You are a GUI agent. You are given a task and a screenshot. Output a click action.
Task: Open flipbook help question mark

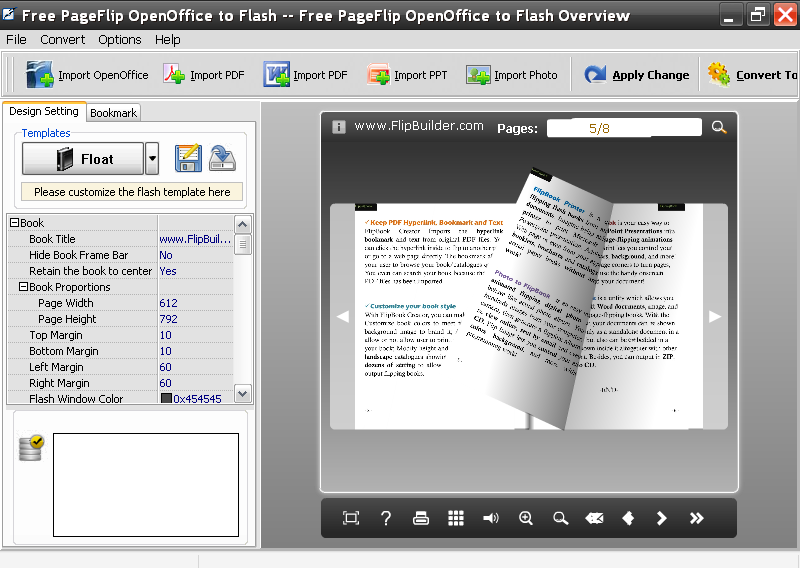point(386,518)
